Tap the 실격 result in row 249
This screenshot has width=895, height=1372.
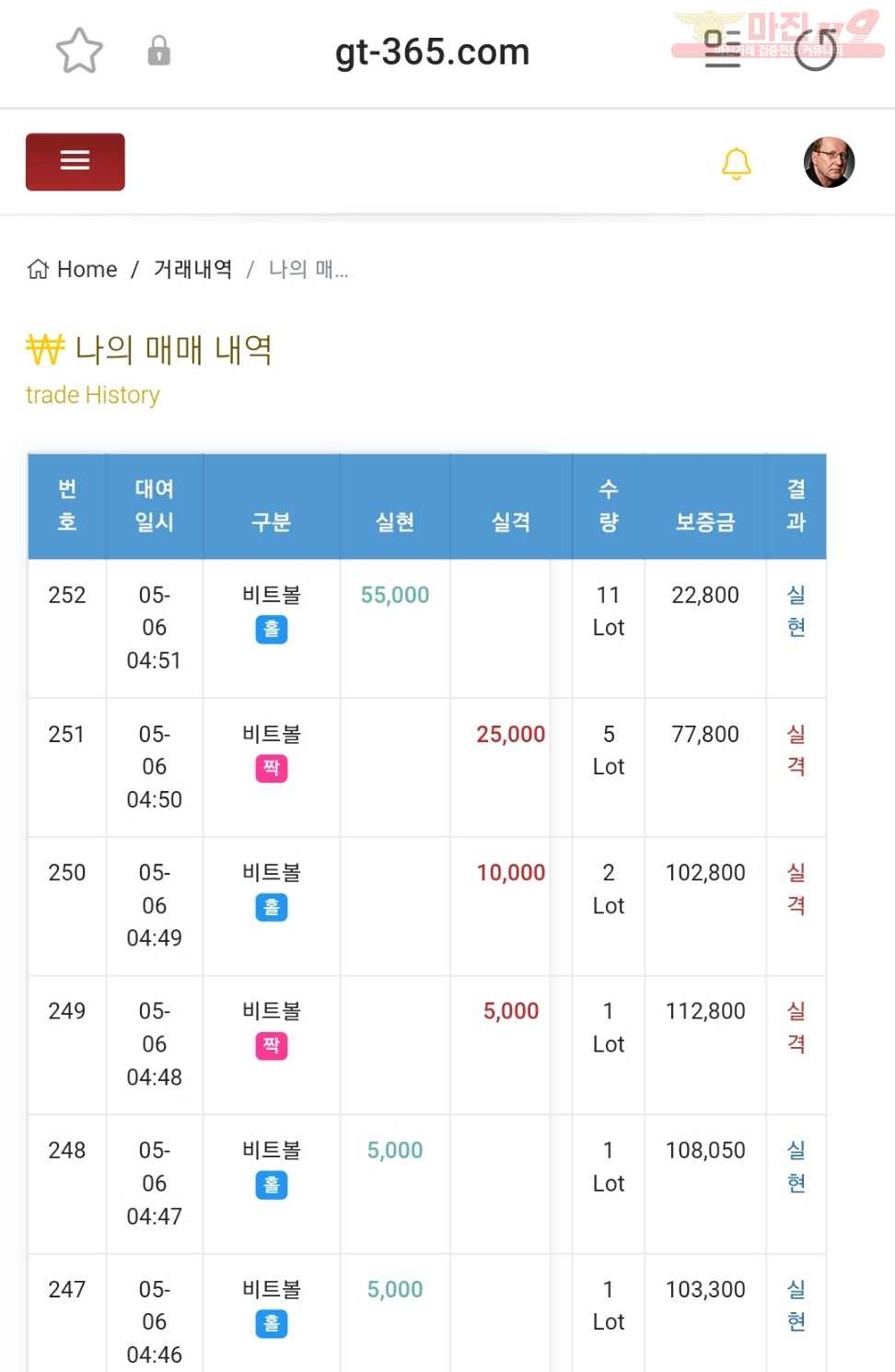[x=796, y=1028]
